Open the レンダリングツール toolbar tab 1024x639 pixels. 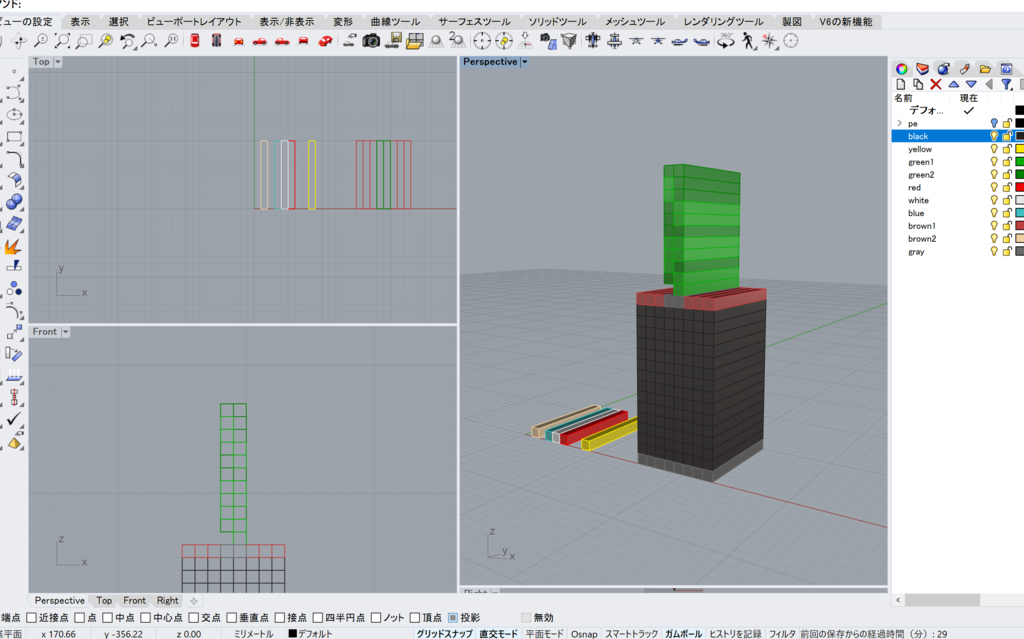click(723, 22)
